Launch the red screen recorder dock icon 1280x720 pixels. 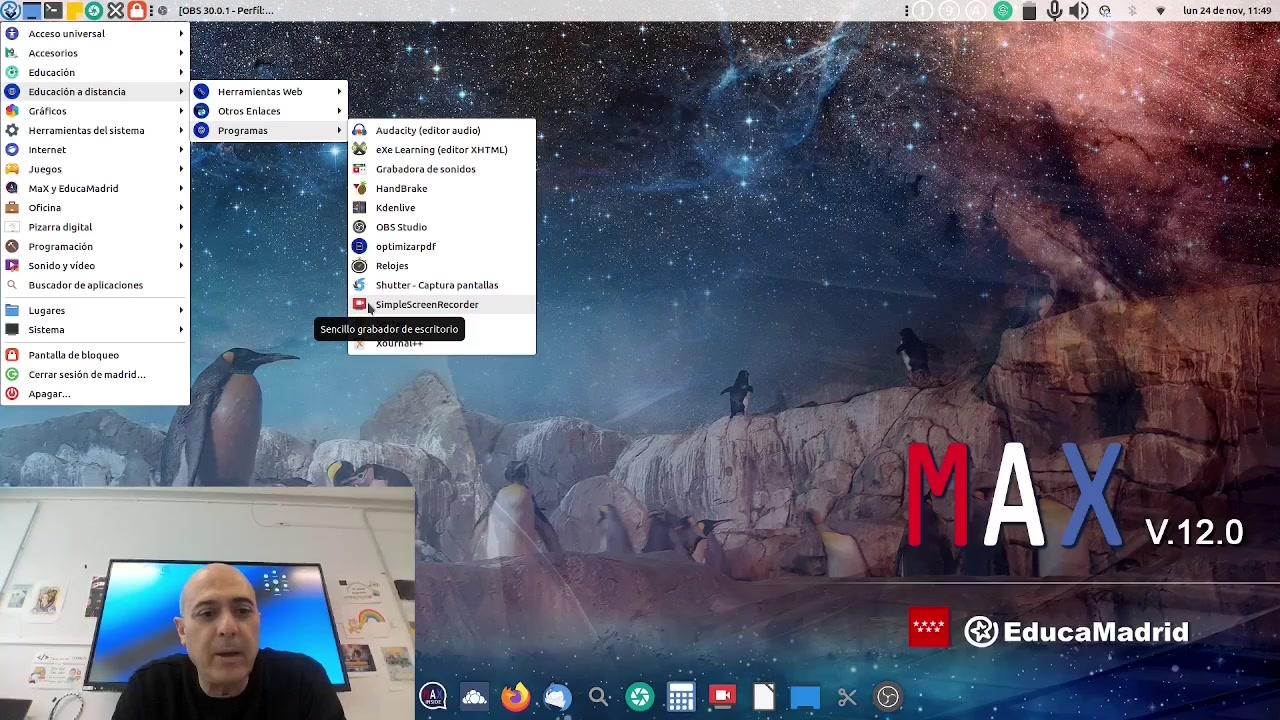coord(722,697)
